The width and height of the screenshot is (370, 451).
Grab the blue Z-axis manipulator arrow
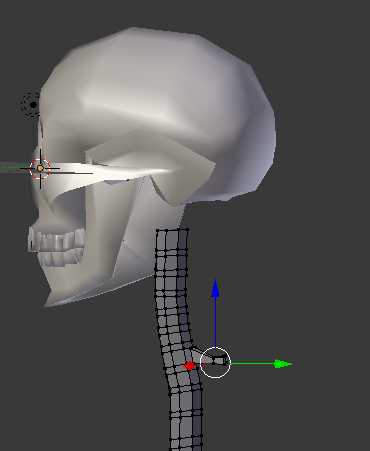pos(215,288)
